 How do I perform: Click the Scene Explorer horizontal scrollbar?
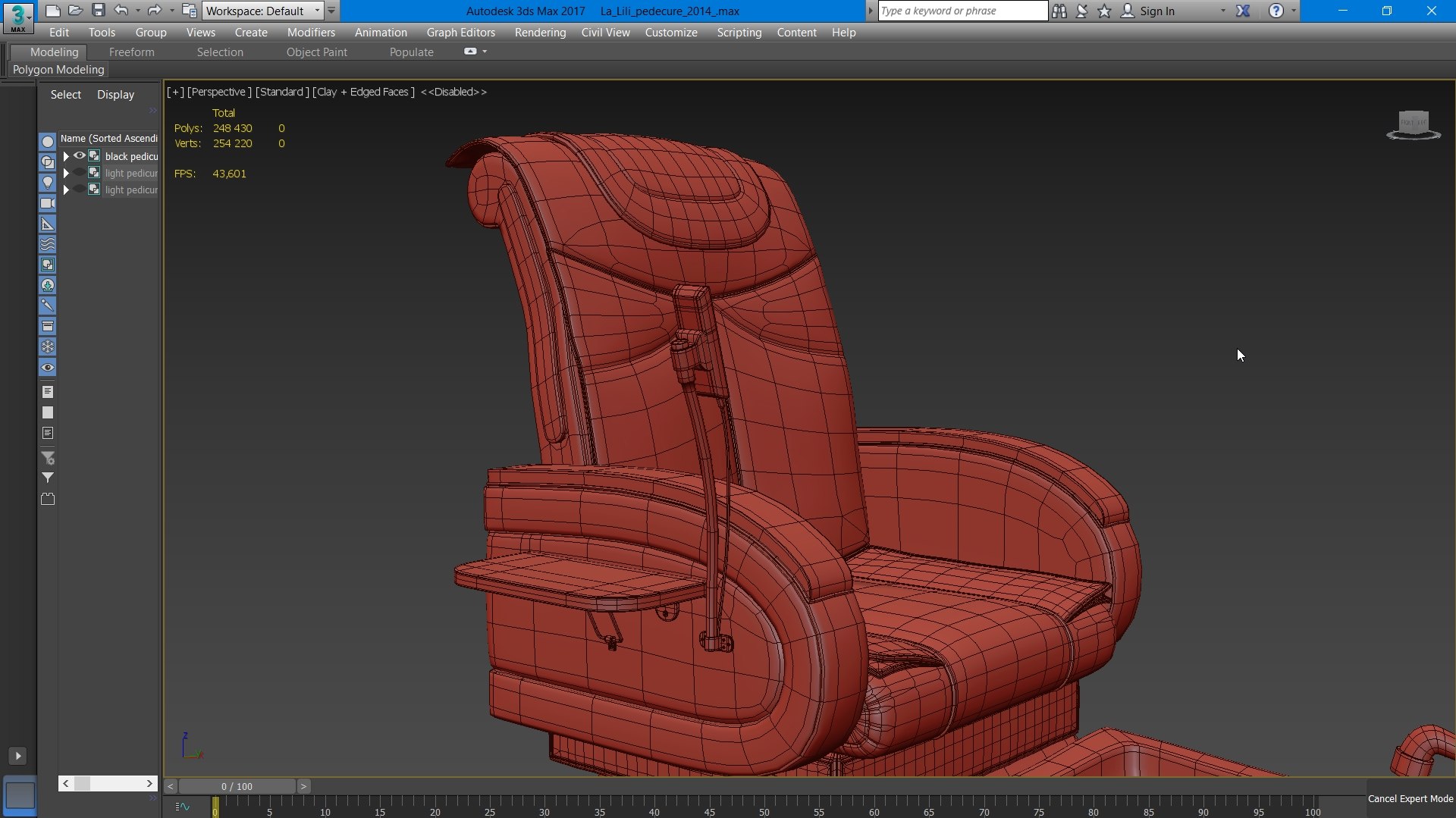pyautogui.click(x=108, y=783)
